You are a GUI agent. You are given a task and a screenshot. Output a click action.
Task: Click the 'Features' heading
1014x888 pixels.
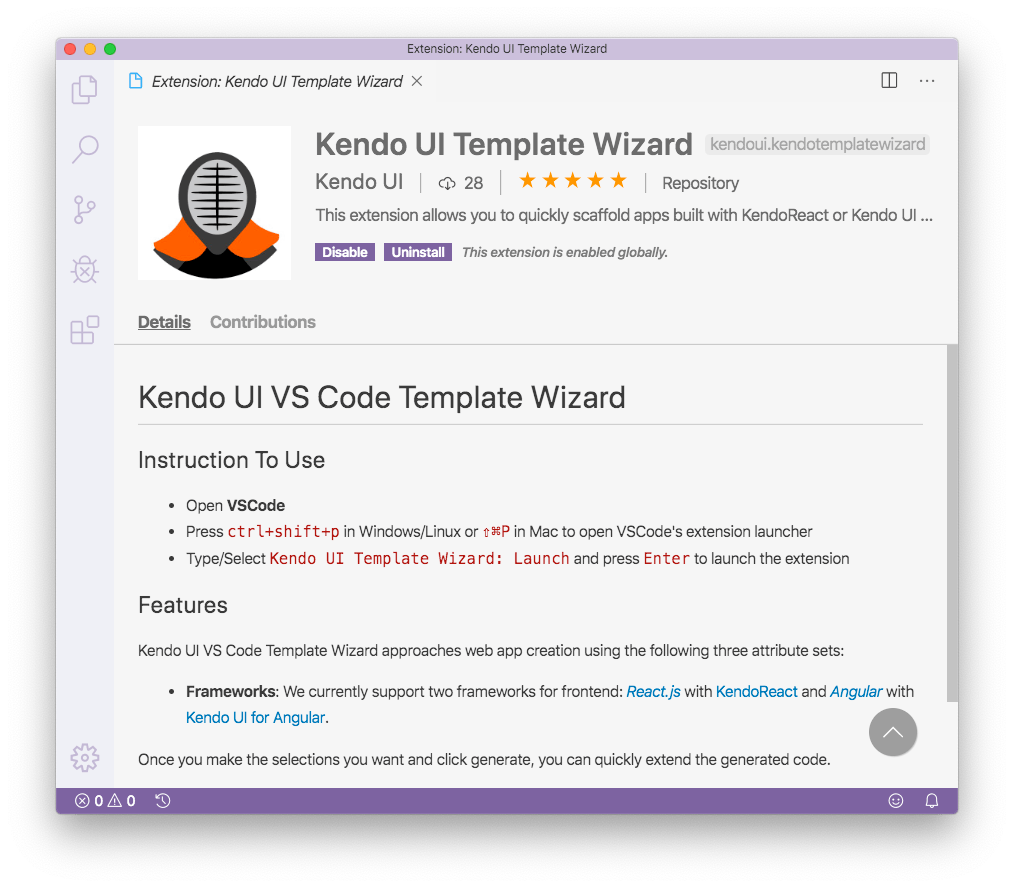tap(183, 605)
